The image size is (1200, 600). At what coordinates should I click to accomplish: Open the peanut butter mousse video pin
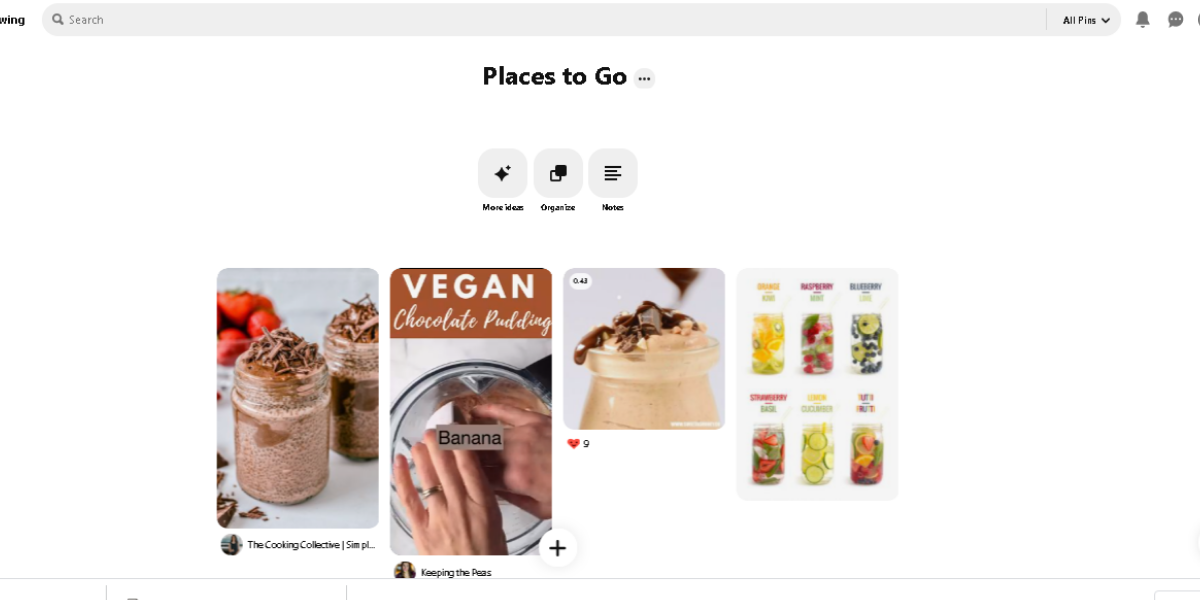pos(644,349)
